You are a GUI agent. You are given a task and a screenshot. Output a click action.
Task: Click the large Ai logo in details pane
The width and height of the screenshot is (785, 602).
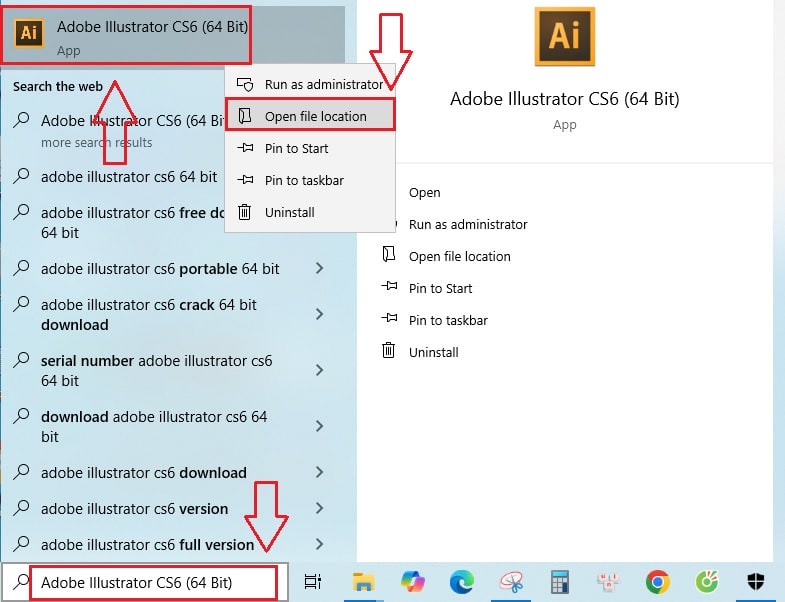(x=565, y=37)
